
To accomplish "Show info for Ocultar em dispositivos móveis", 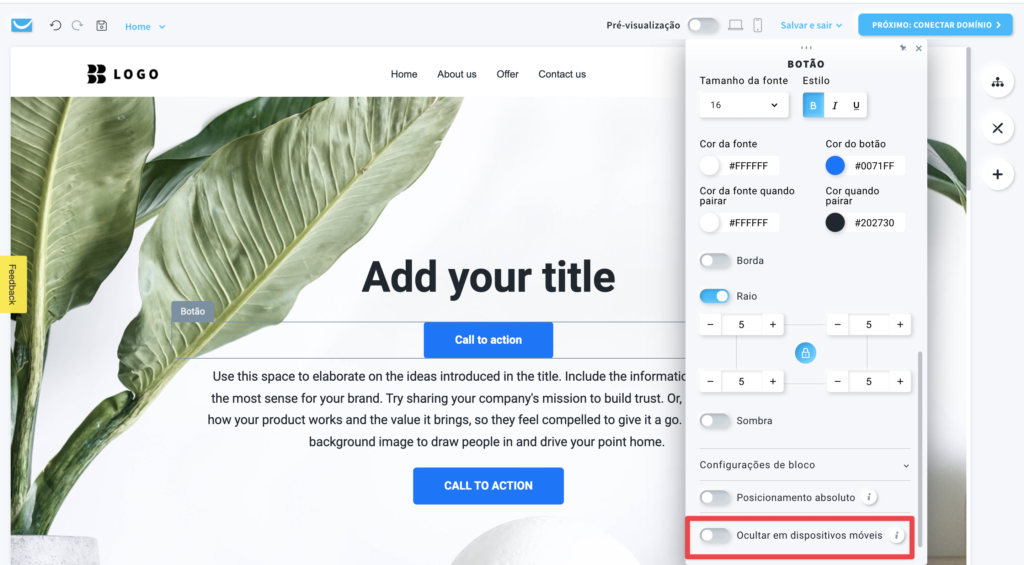I will [x=897, y=535].
